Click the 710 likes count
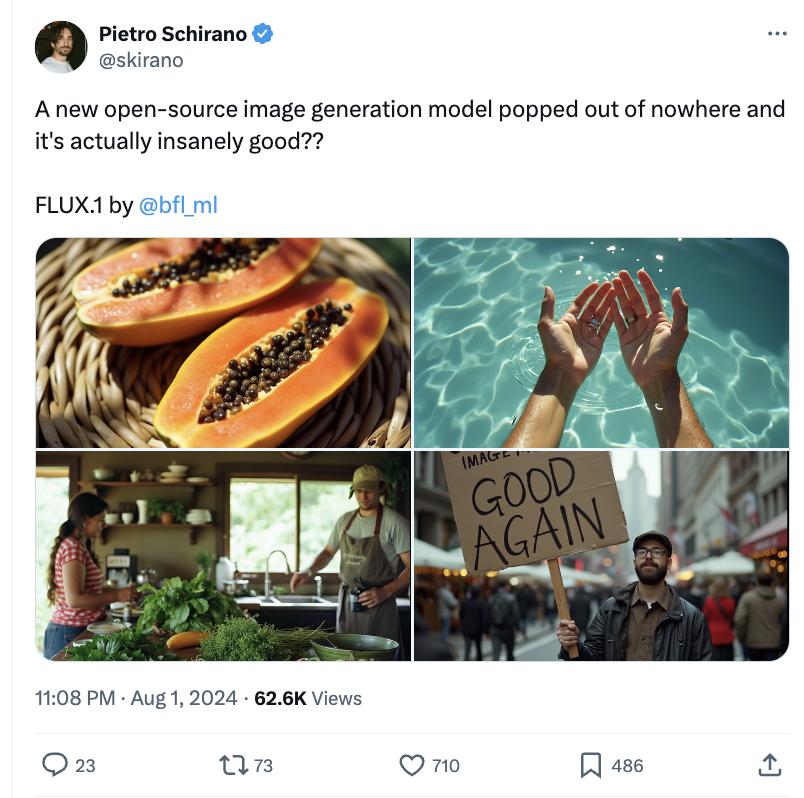Viewport: 804px width, 798px height. tap(446, 766)
